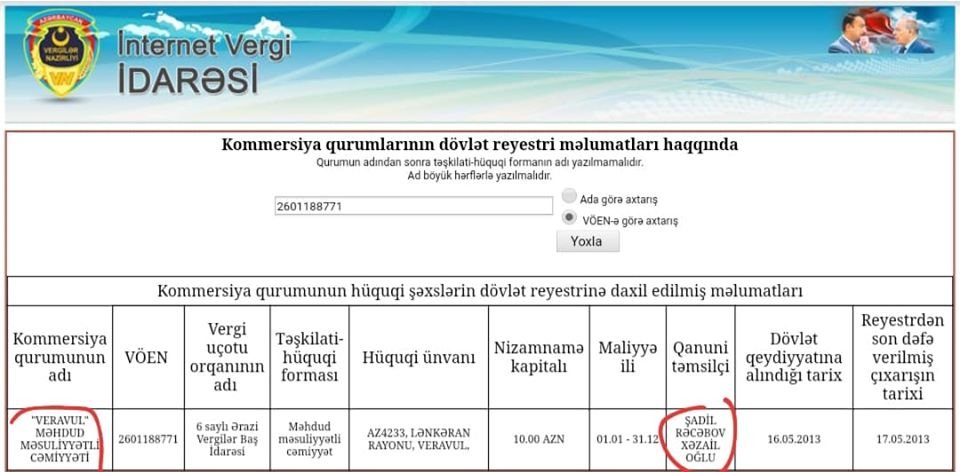Click the 'Ad böyük hərflərlə yazılmalıdır' note
960x472 pixels.
pyautogui.click(x=479, y=176)
